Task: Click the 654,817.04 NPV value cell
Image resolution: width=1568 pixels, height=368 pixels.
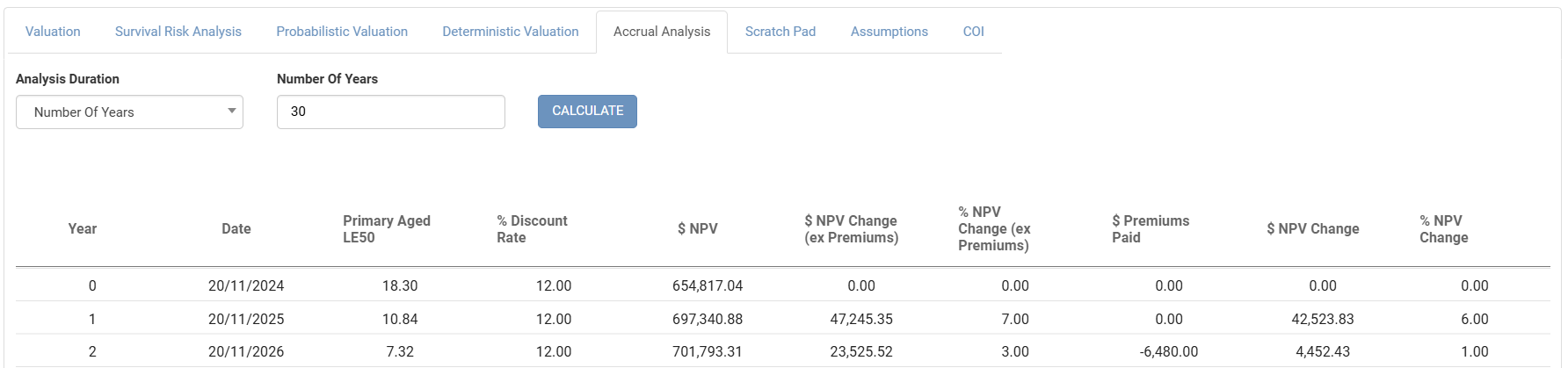Action: (708, 285)
